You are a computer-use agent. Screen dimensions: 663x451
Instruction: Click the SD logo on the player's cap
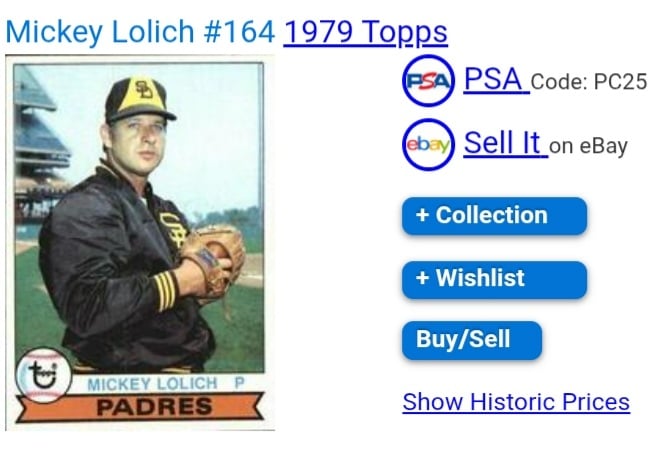tap(144, 89)
